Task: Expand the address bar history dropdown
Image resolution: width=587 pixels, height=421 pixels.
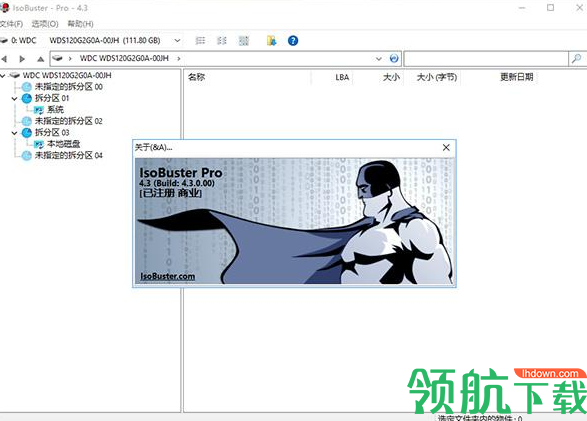Action: point(379,58)
